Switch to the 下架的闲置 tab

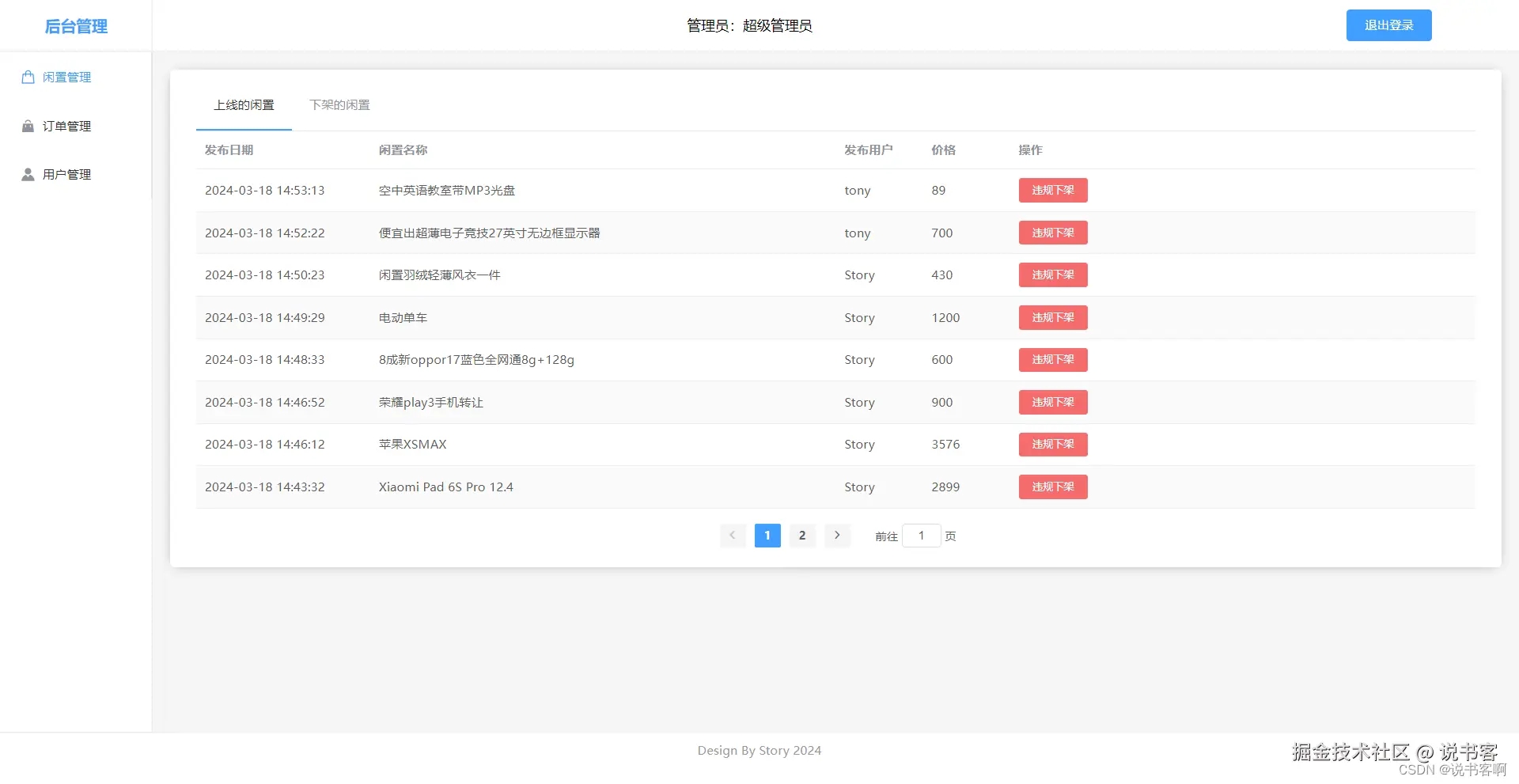339,104
